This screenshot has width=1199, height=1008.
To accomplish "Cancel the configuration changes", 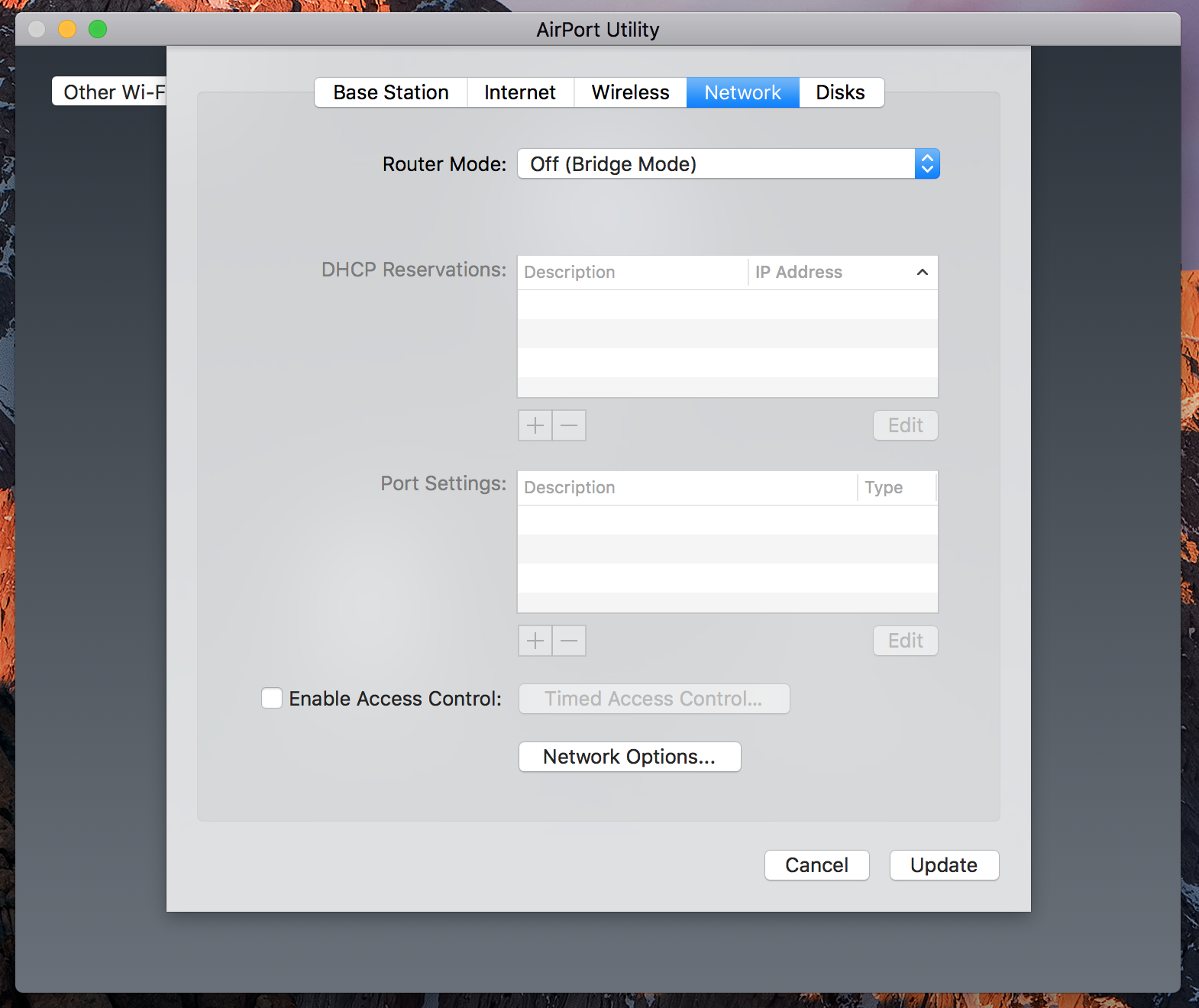I will tap(816, 865).
